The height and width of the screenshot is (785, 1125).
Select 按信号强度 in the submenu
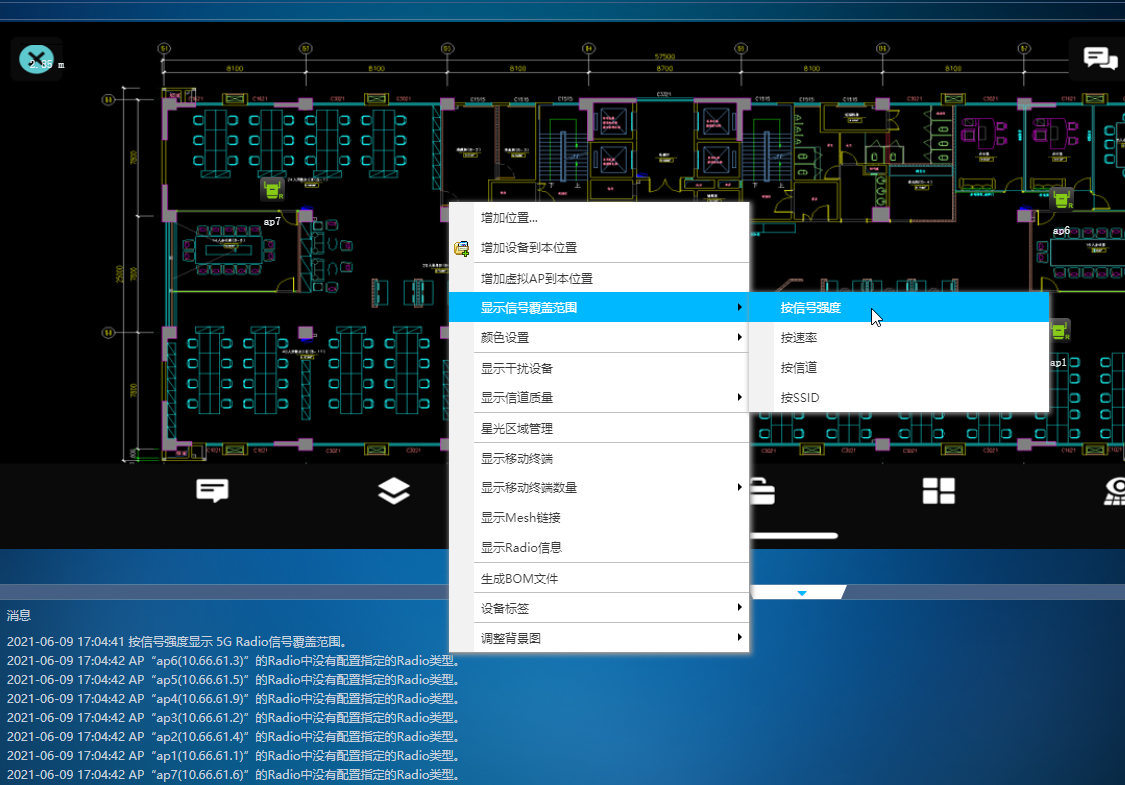899,308
